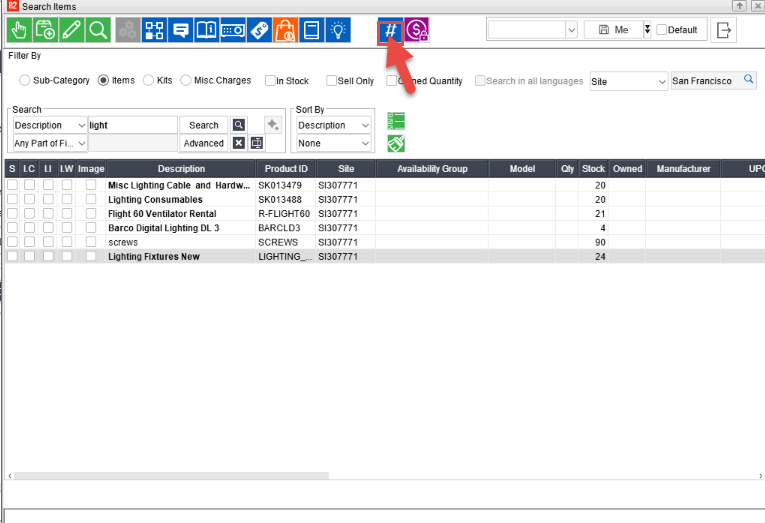Click the blue light-bulb icon
765x523 pixels.
(x=338, y=30)
